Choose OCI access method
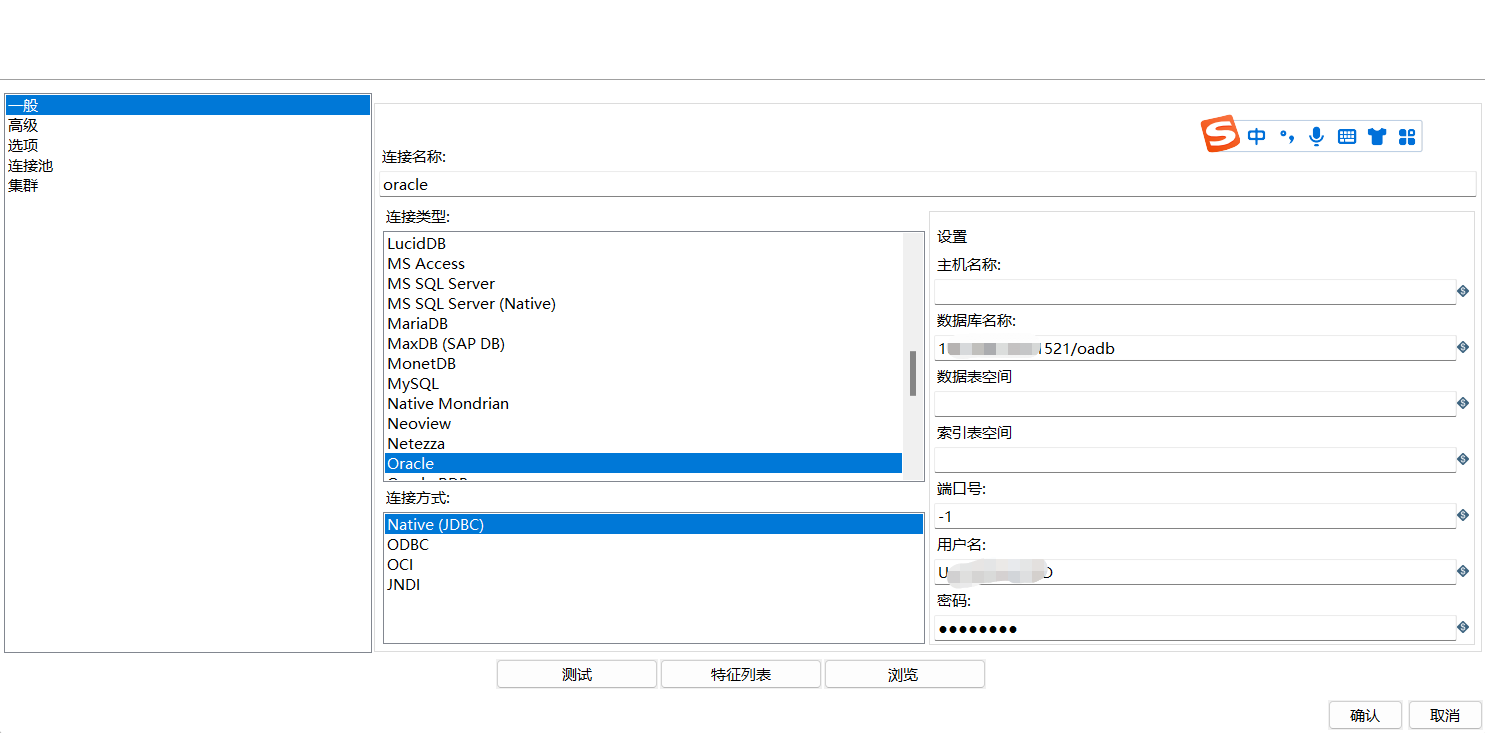 coord(654,564)
